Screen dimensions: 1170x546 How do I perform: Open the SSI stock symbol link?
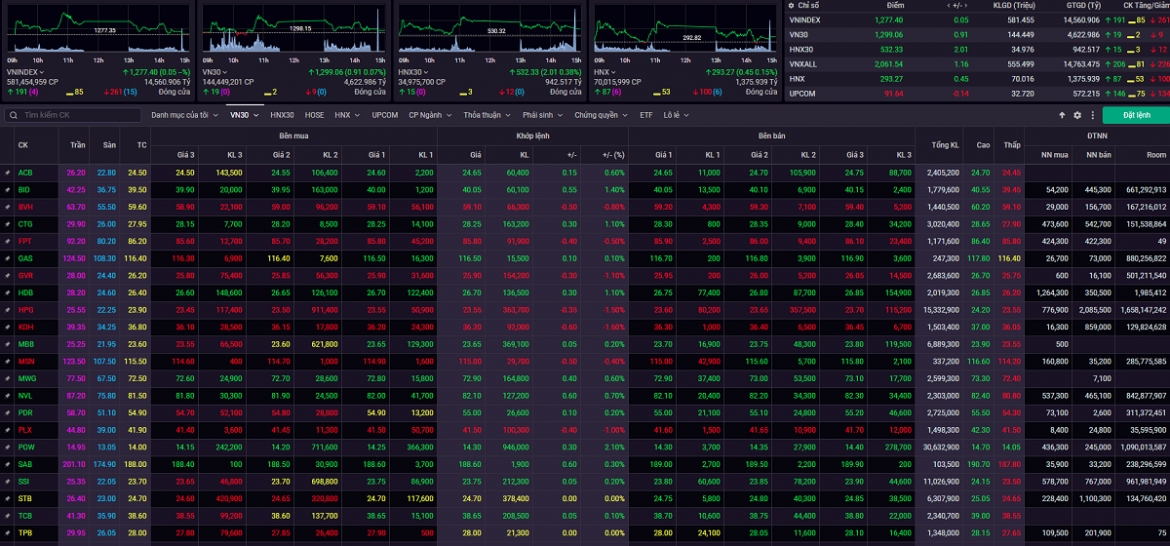coord(24,481)
